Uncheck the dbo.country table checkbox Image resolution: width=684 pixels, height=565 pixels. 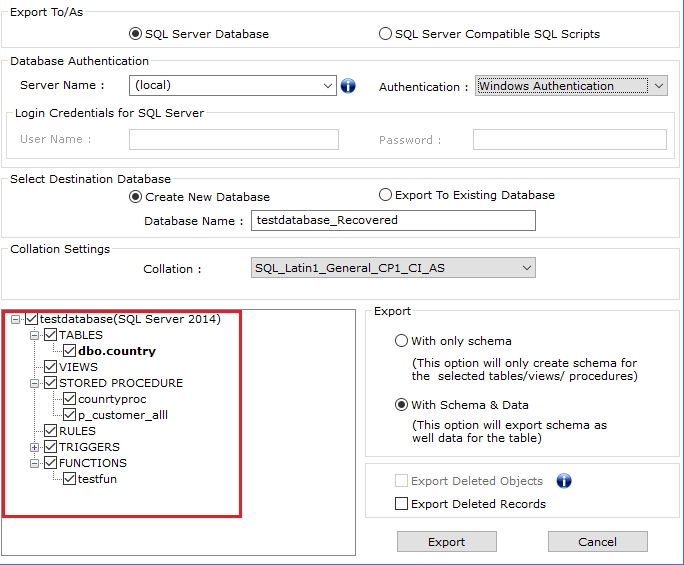(x=69, y=351)
